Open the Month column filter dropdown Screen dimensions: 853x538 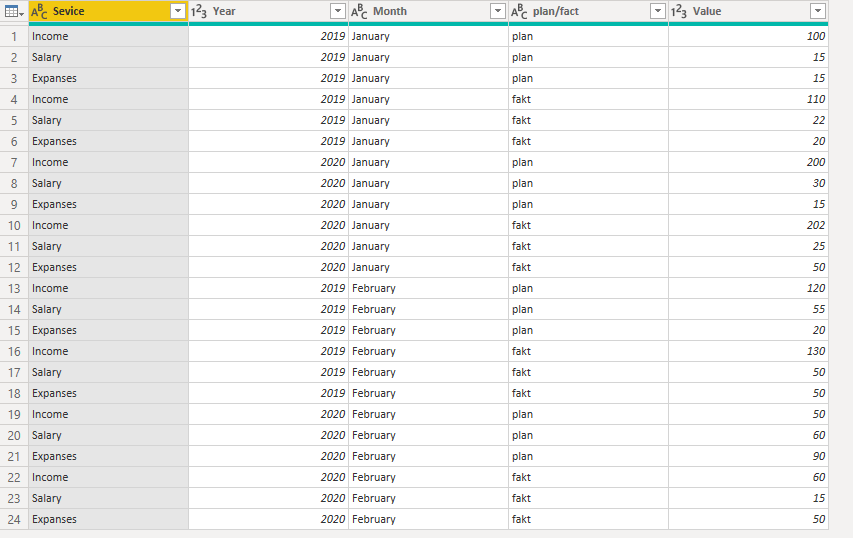click(x=498, y=11)
